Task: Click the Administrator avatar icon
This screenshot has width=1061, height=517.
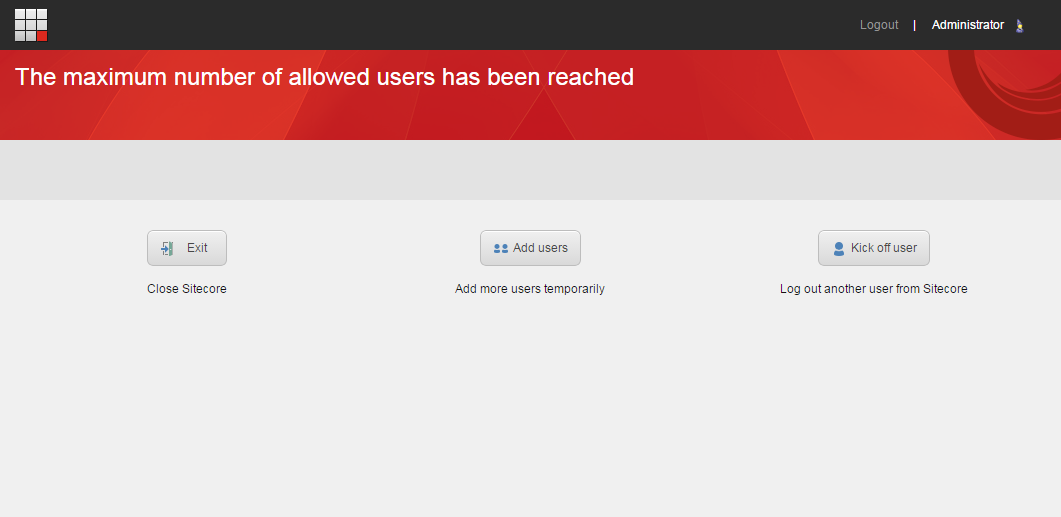Action: tap(1020, 26)
